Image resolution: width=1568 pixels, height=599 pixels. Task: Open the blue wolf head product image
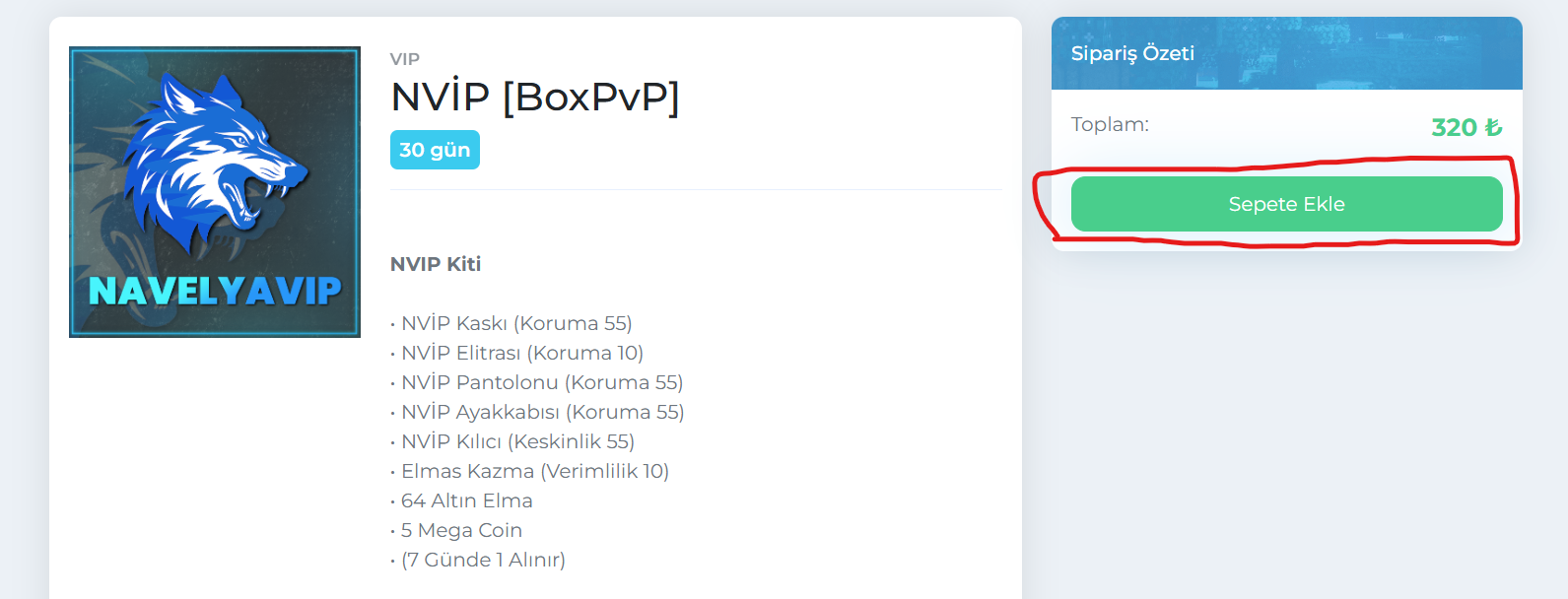tap(215, 192)
